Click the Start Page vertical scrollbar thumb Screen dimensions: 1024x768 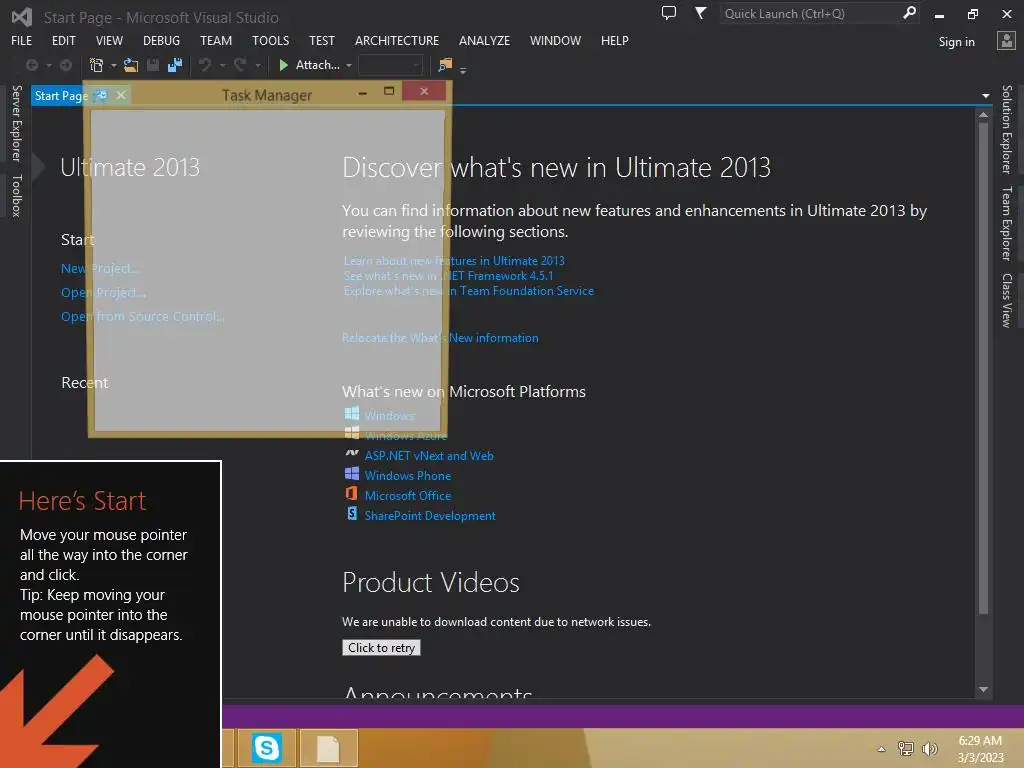point(984,368)
